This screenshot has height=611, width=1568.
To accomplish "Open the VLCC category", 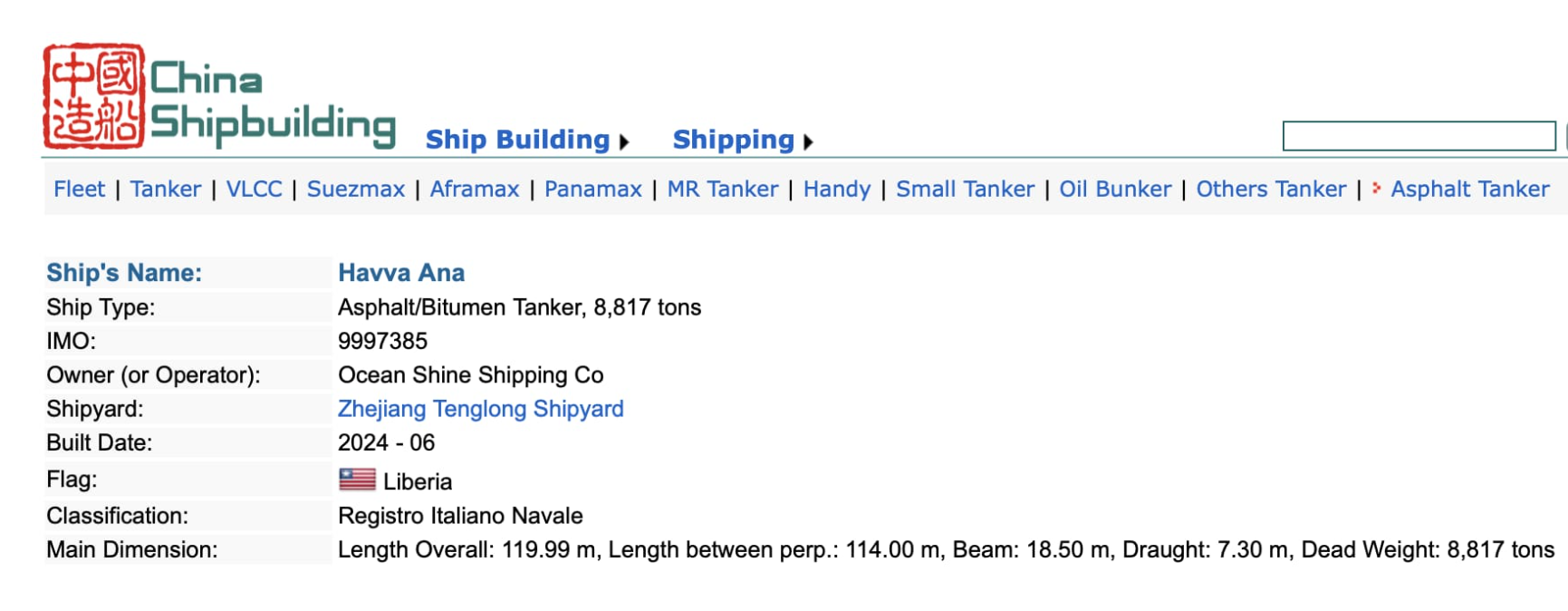I will (255, 189).
